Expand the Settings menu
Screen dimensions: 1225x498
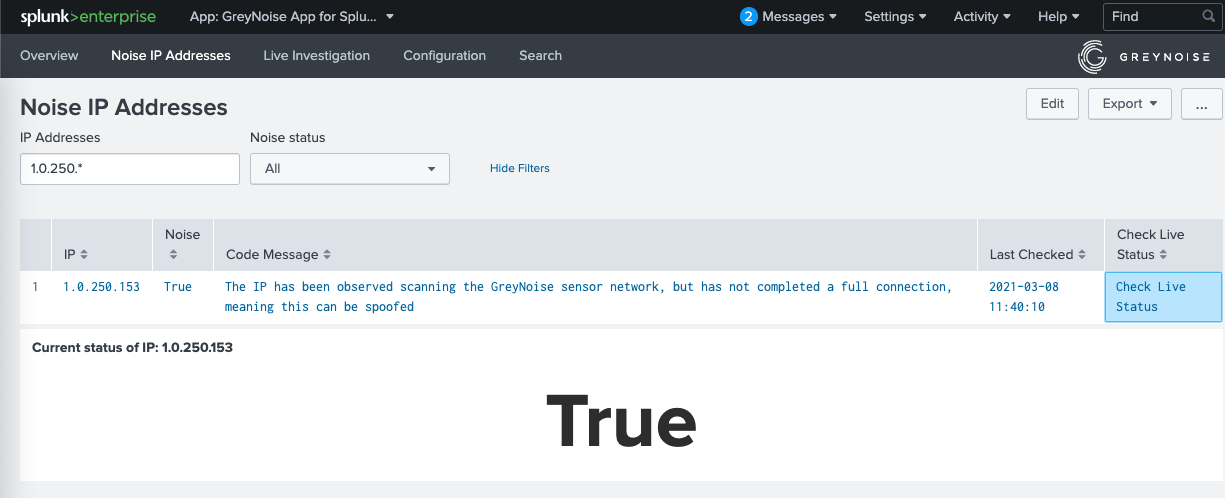[895, 17]
